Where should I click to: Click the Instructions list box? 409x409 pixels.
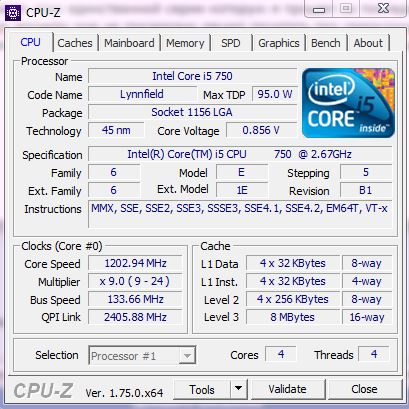[x=240, y=214]
